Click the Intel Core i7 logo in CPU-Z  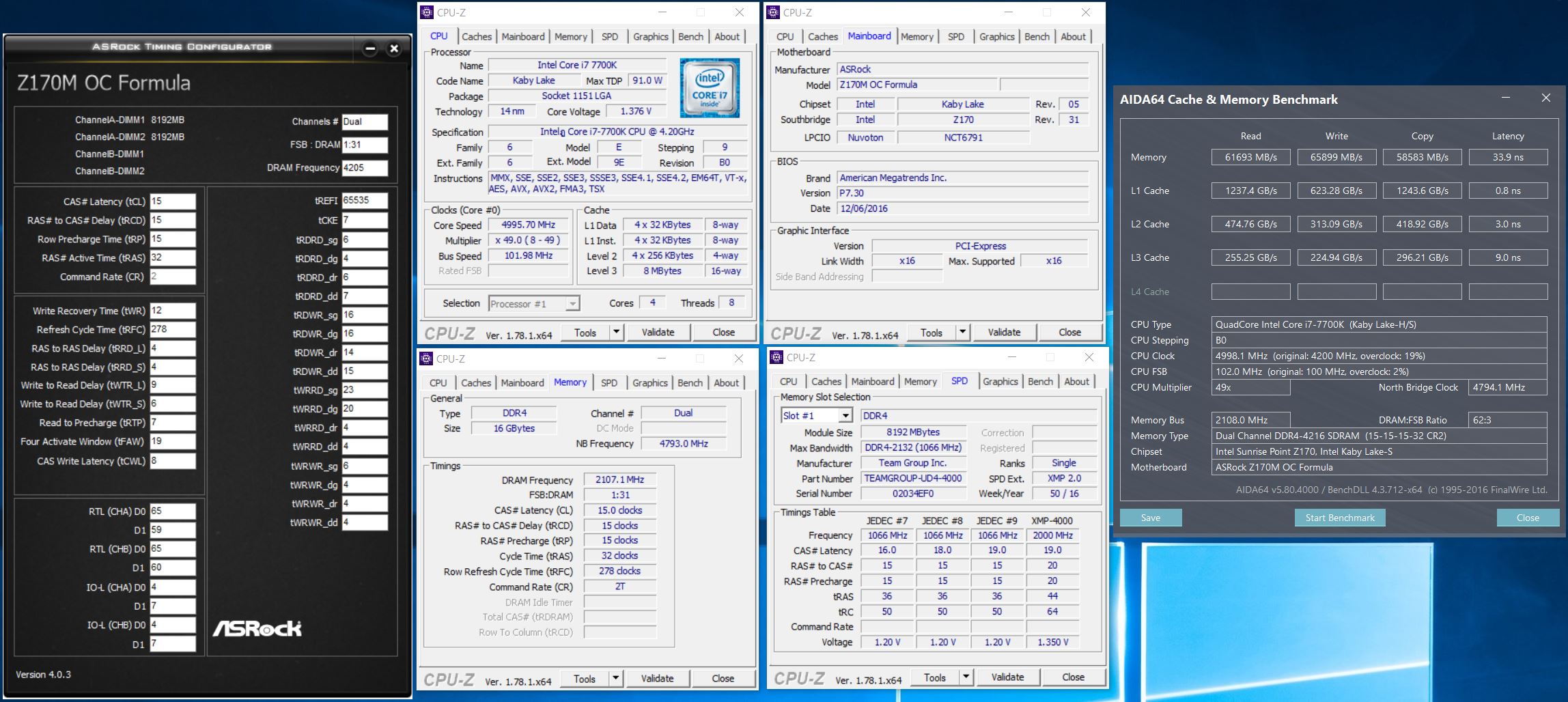[710, 88]
